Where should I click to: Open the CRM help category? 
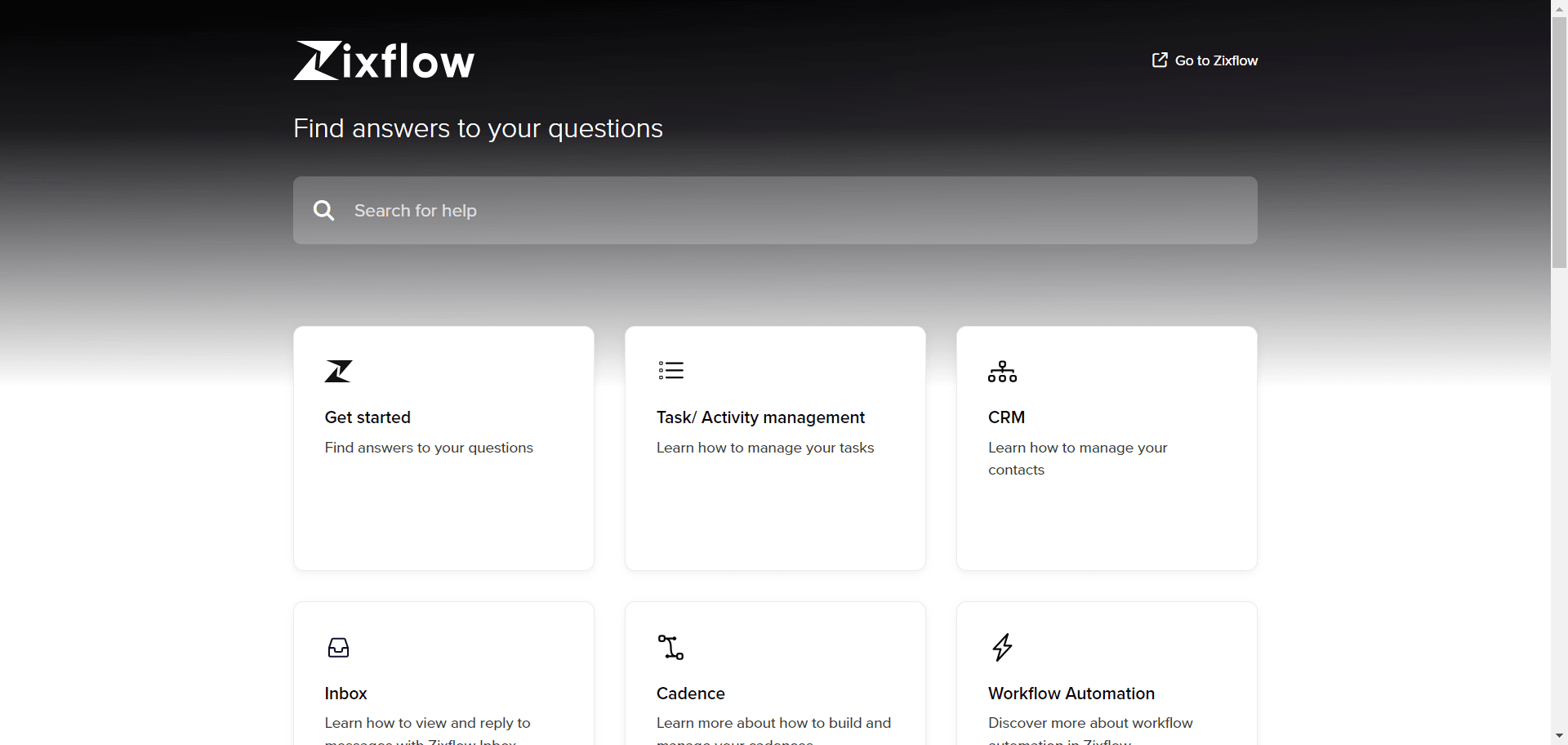point(1106,448)
